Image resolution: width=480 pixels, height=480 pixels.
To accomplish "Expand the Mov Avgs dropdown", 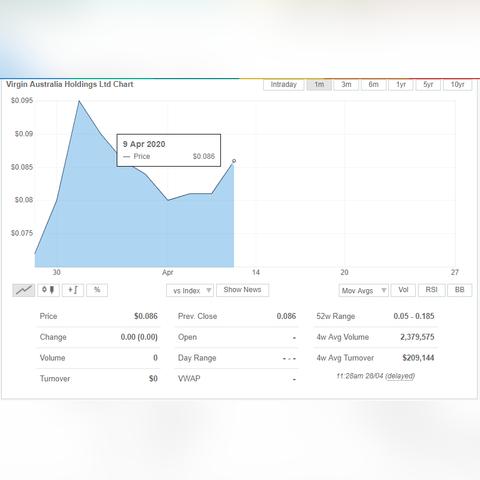I will [x=363, y=290].
